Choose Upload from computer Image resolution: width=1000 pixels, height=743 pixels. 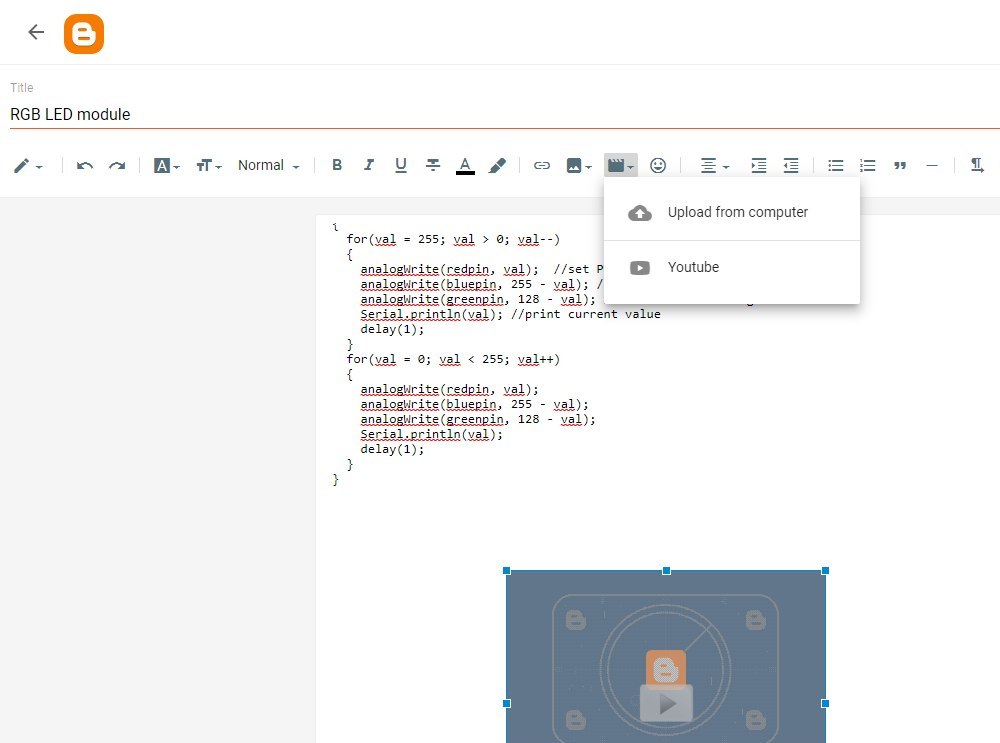[x=732, y=212]
